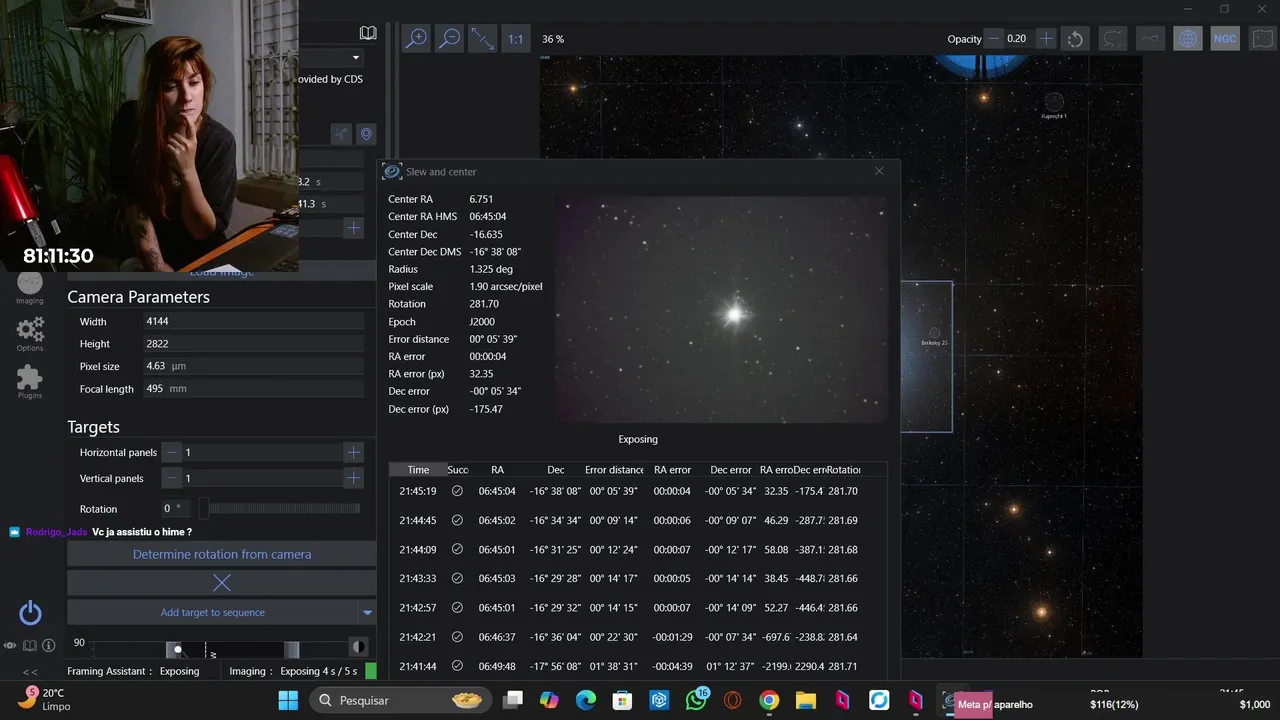
Task: Edit the Focal length 495 field
Action: coord(253,388)
